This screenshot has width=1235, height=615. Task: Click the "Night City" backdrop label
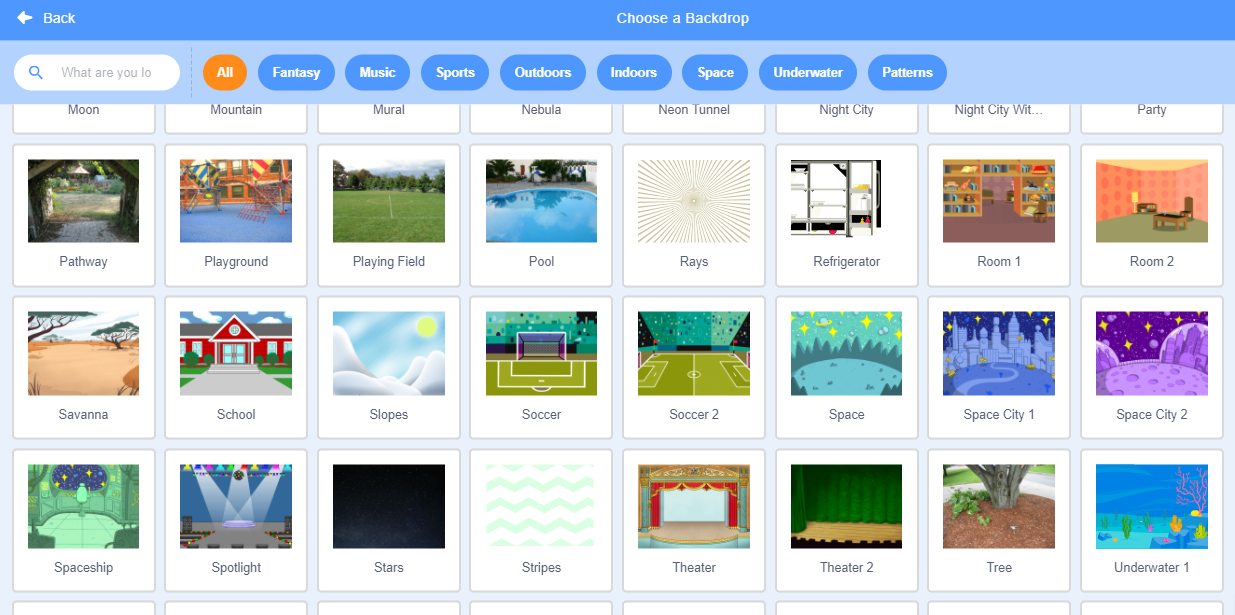846,110
